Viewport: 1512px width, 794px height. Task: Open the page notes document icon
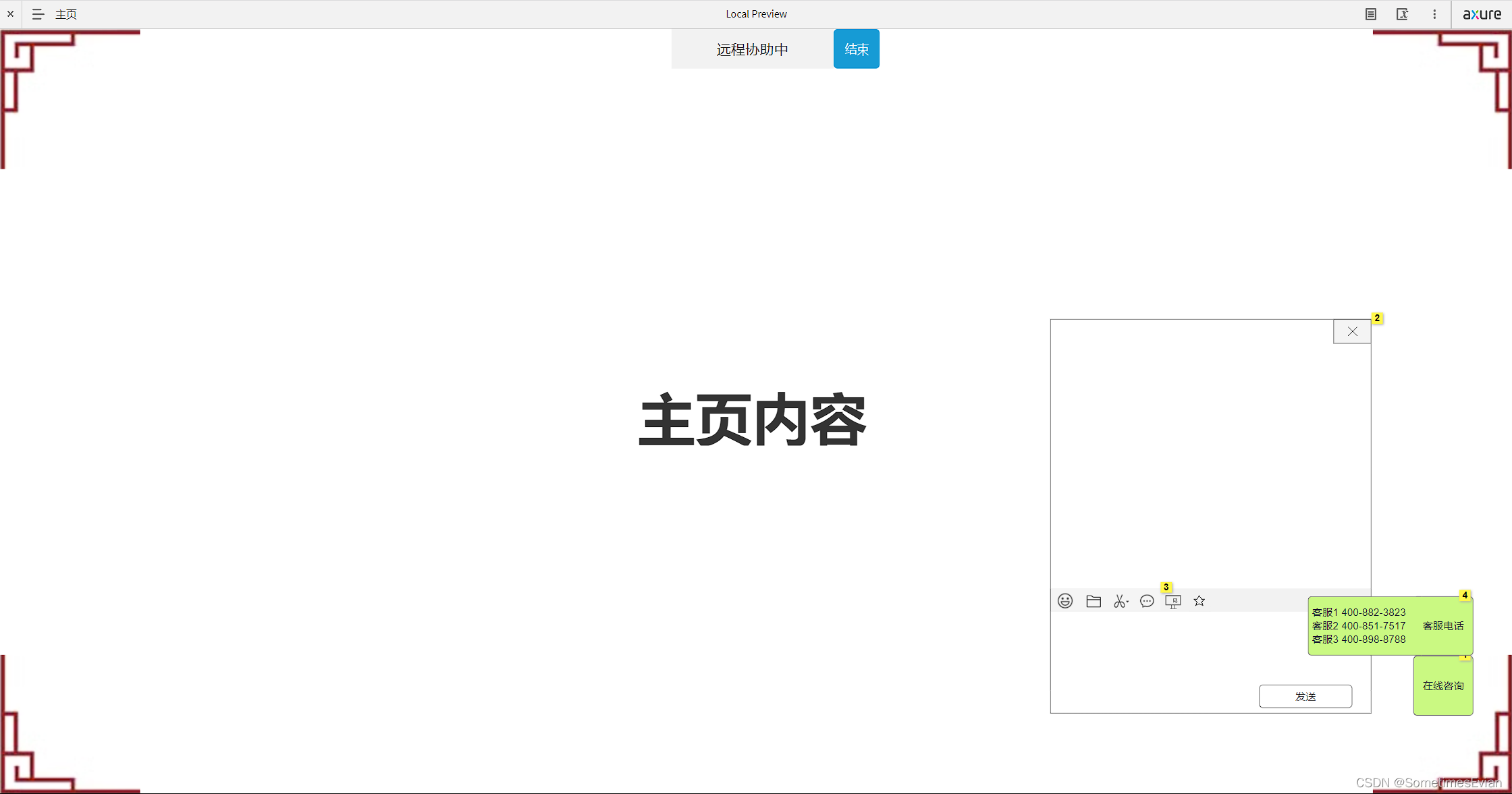(x=1370, y=14)
